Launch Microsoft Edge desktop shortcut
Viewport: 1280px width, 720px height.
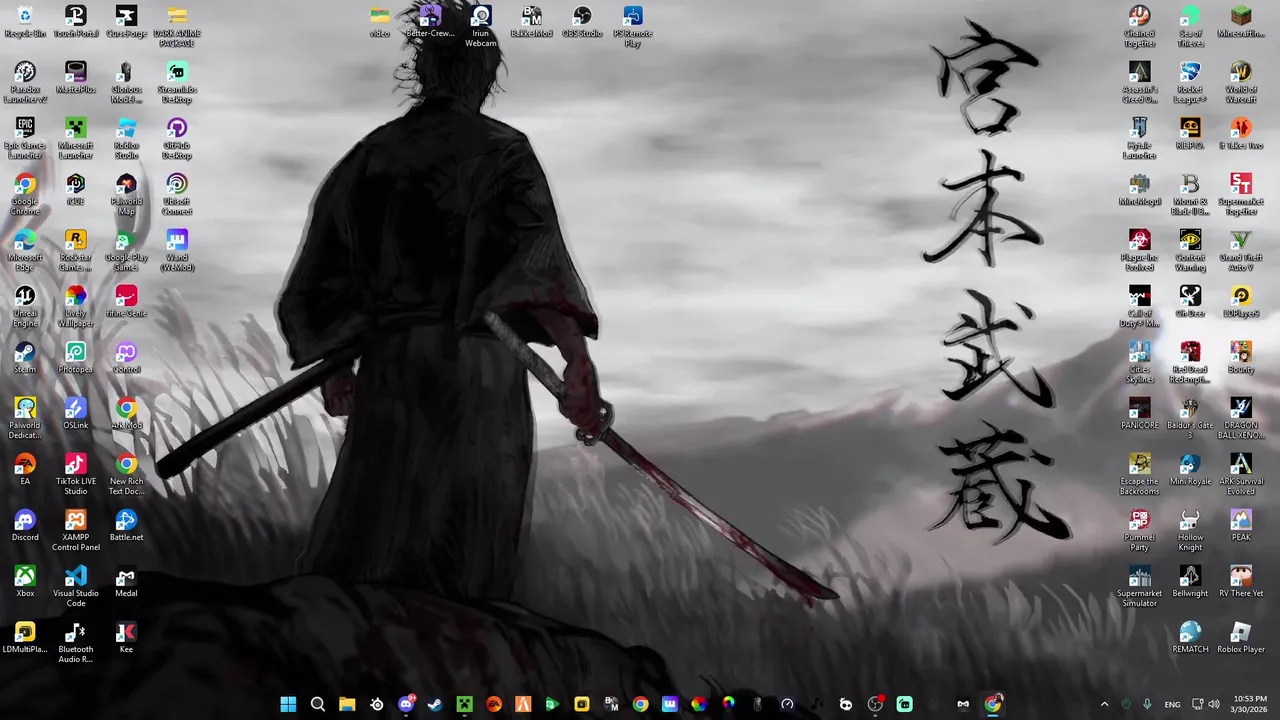click(25, 251)
